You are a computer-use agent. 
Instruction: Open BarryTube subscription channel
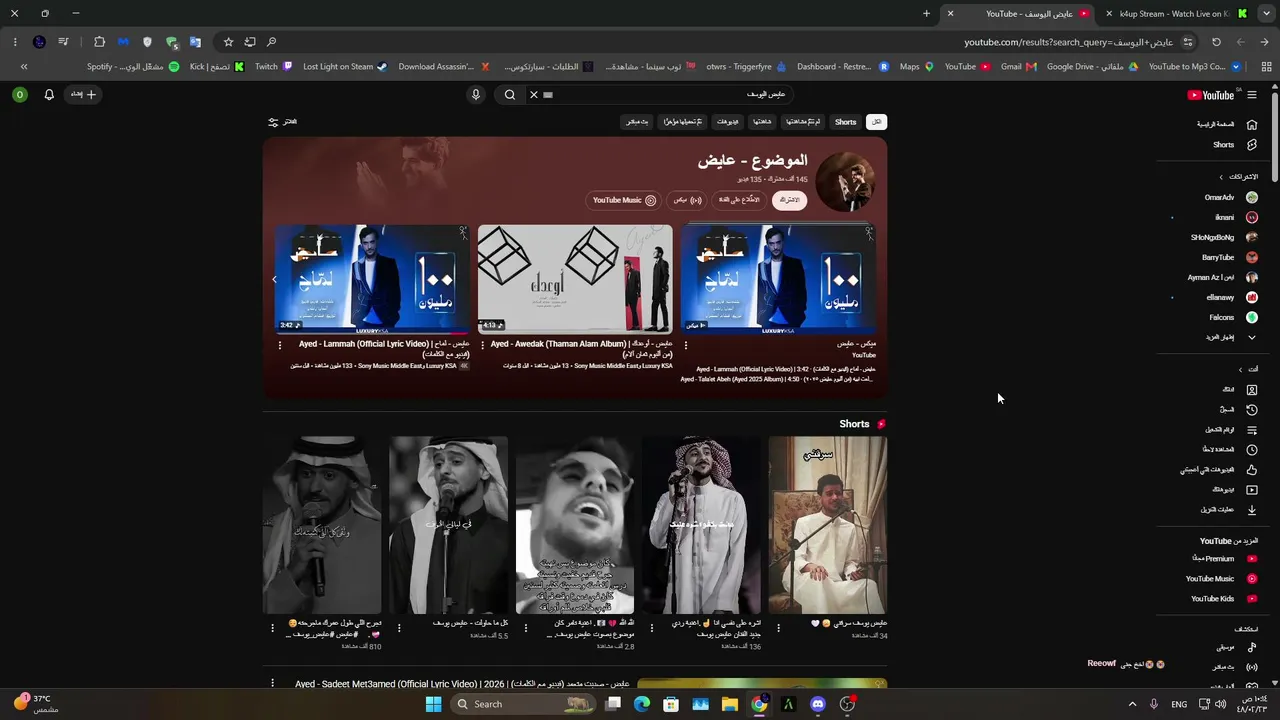(x=1228, y=258)
